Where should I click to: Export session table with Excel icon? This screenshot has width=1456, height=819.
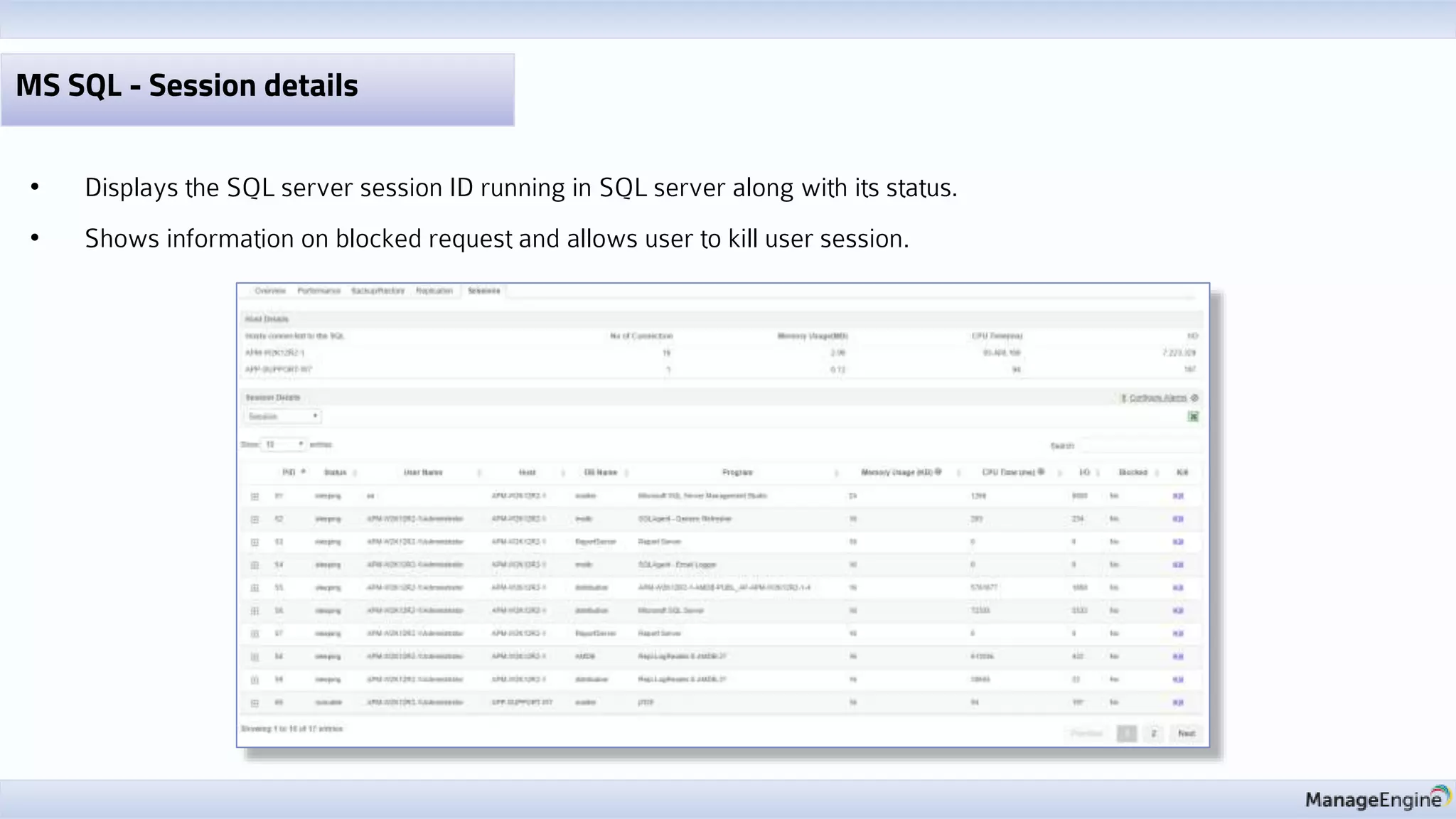click(1194, 417)
